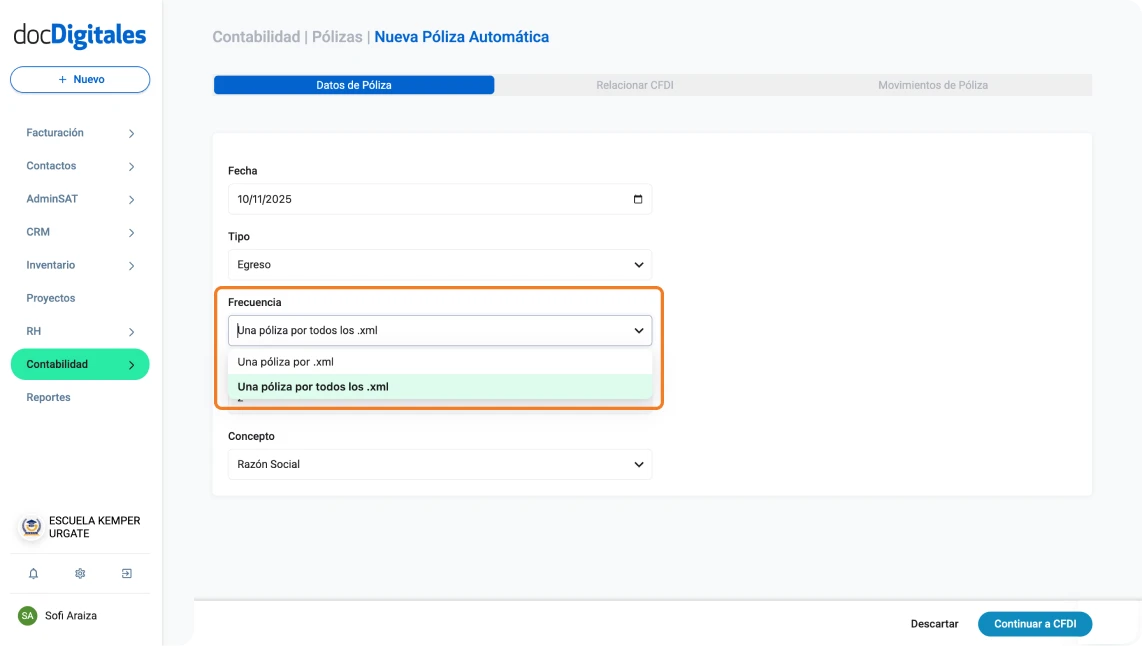Image resolution: width=1142 pixels, height=646 pixels.
Task: Log out using the exit icon
Action: [126, 573]
